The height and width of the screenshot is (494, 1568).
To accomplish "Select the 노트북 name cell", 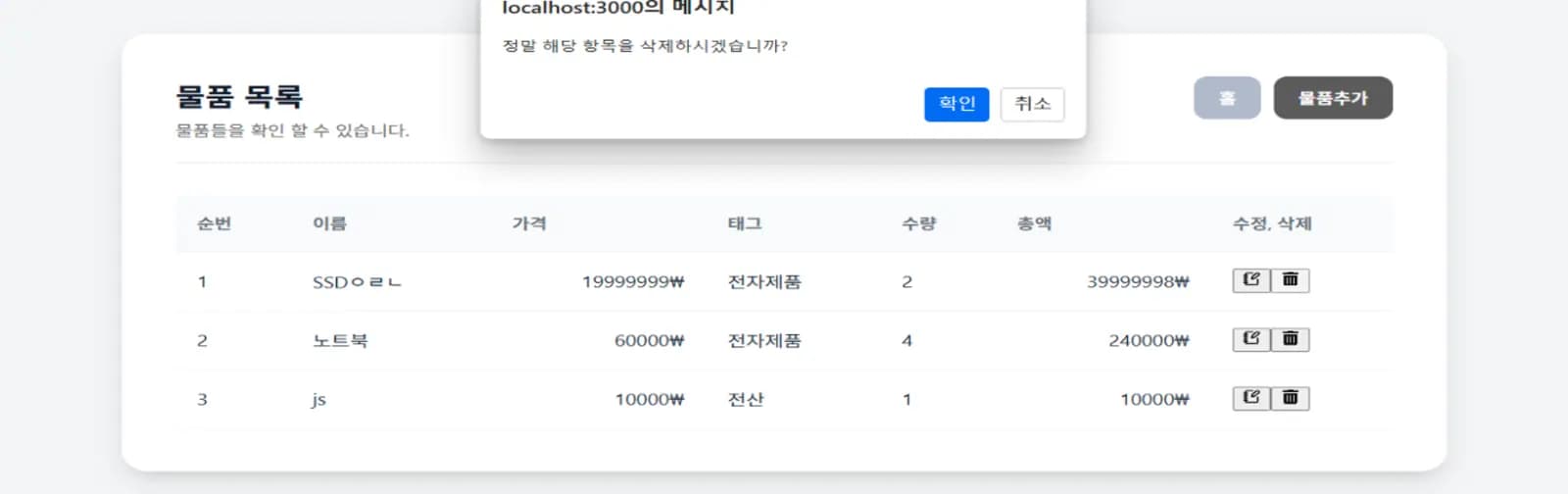I will 340,341.
